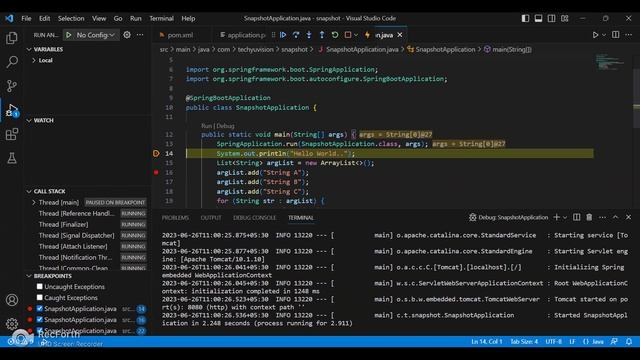Customize layout icon in title bar
The height and width of the screenshot is (360, 640).
[564, 18]
